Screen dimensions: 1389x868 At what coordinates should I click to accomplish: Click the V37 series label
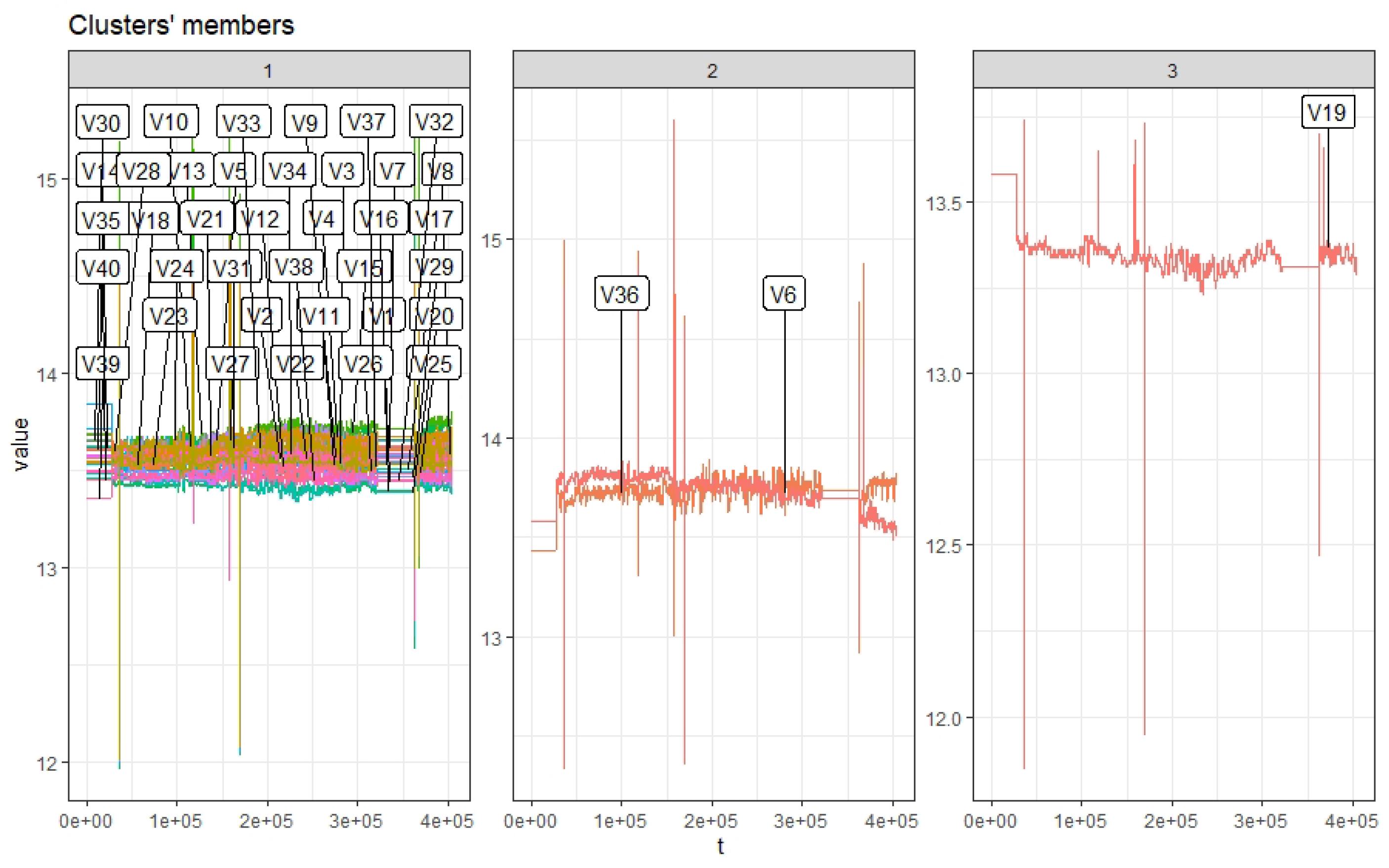pyautogui.click(x=367, y=121)
